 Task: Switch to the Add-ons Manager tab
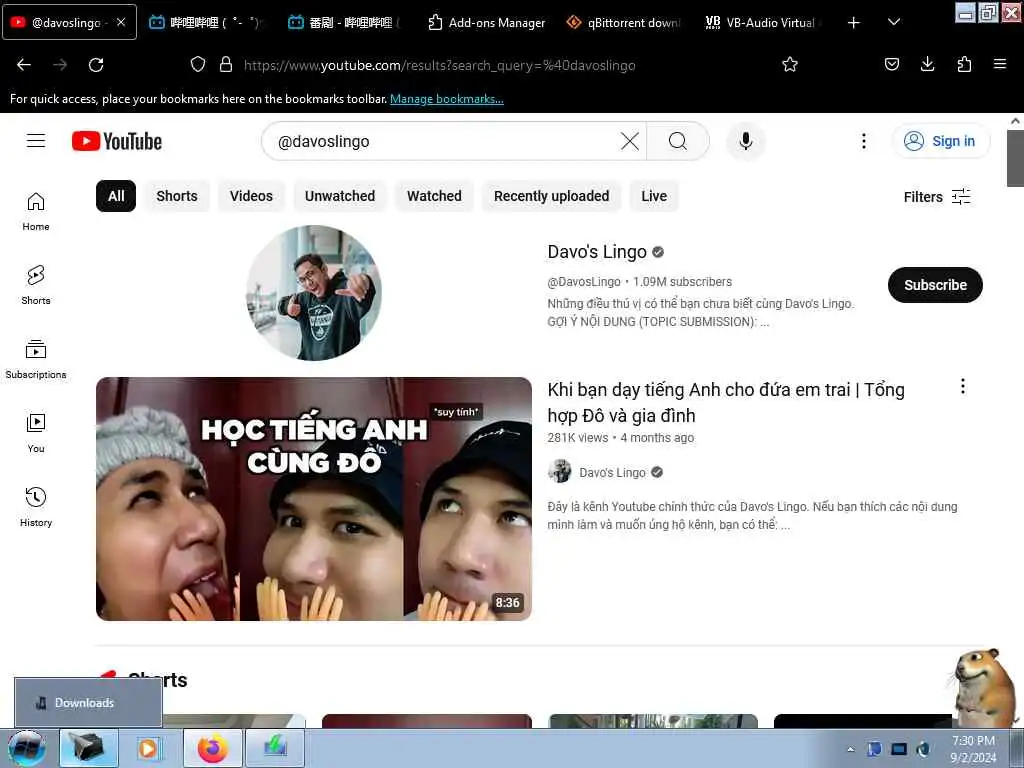pyautogui.click(x=486, y=23)
